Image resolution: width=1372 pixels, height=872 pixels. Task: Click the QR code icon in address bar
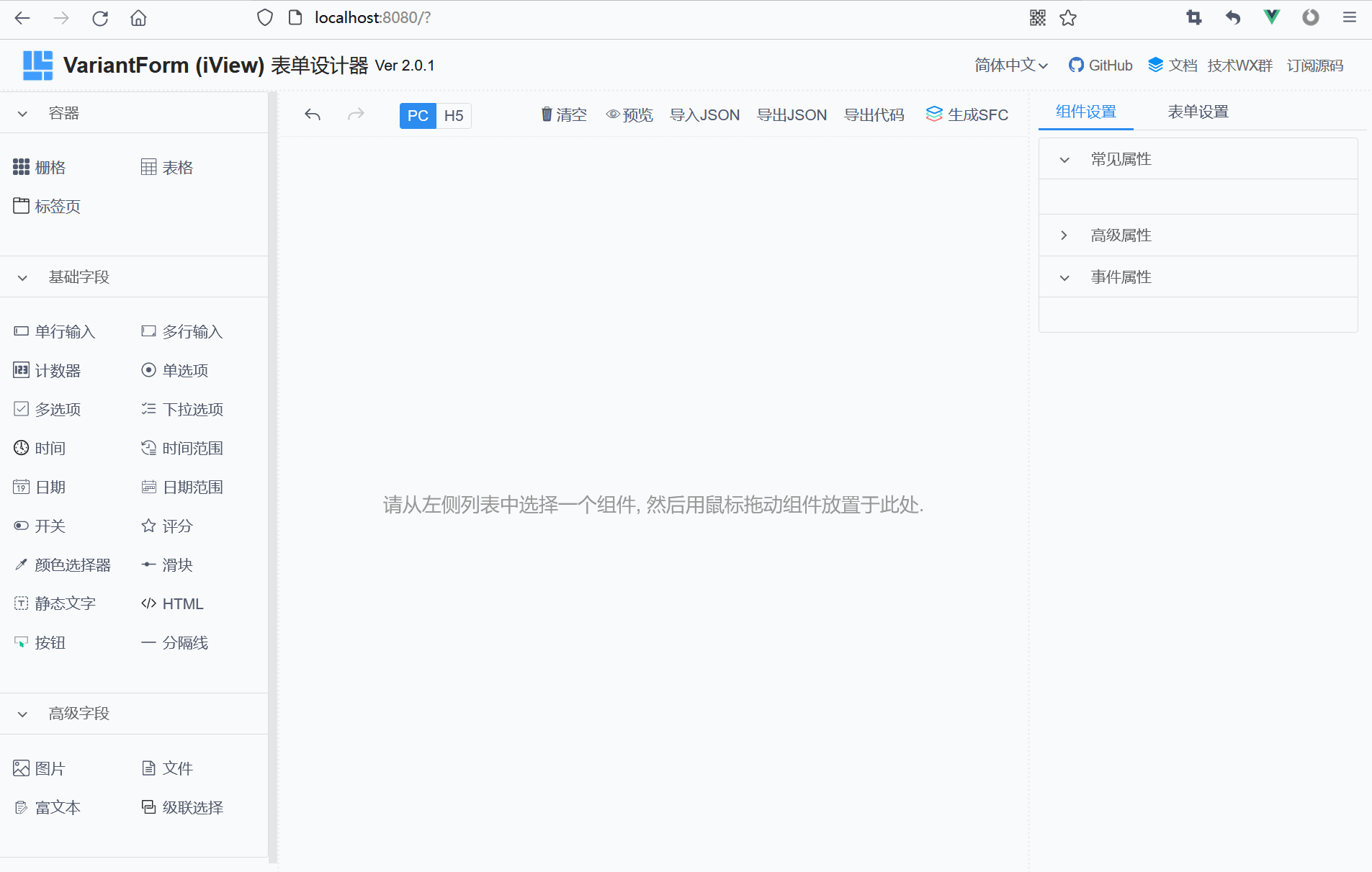tap(1038, 18)
